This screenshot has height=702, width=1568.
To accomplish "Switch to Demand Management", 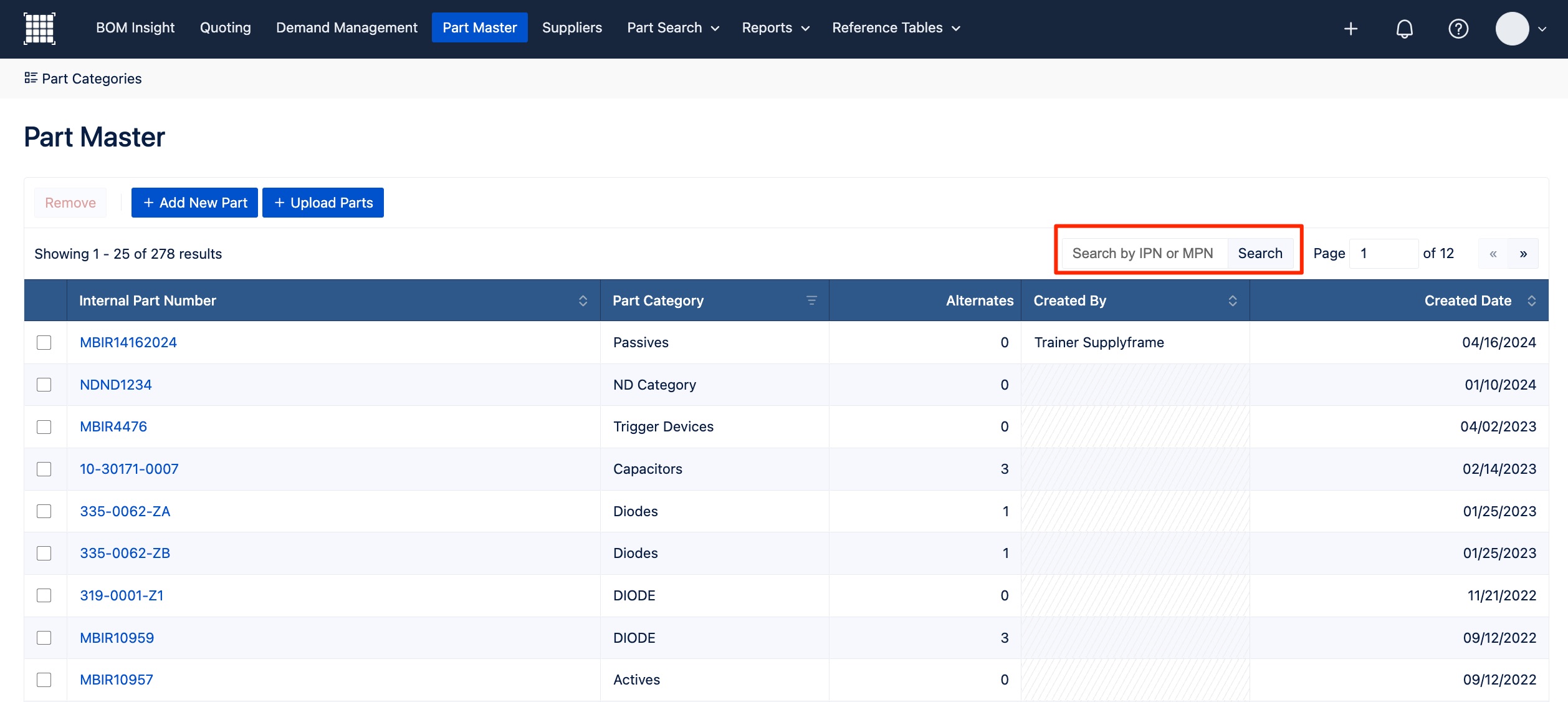I will [x=347, y=28].
